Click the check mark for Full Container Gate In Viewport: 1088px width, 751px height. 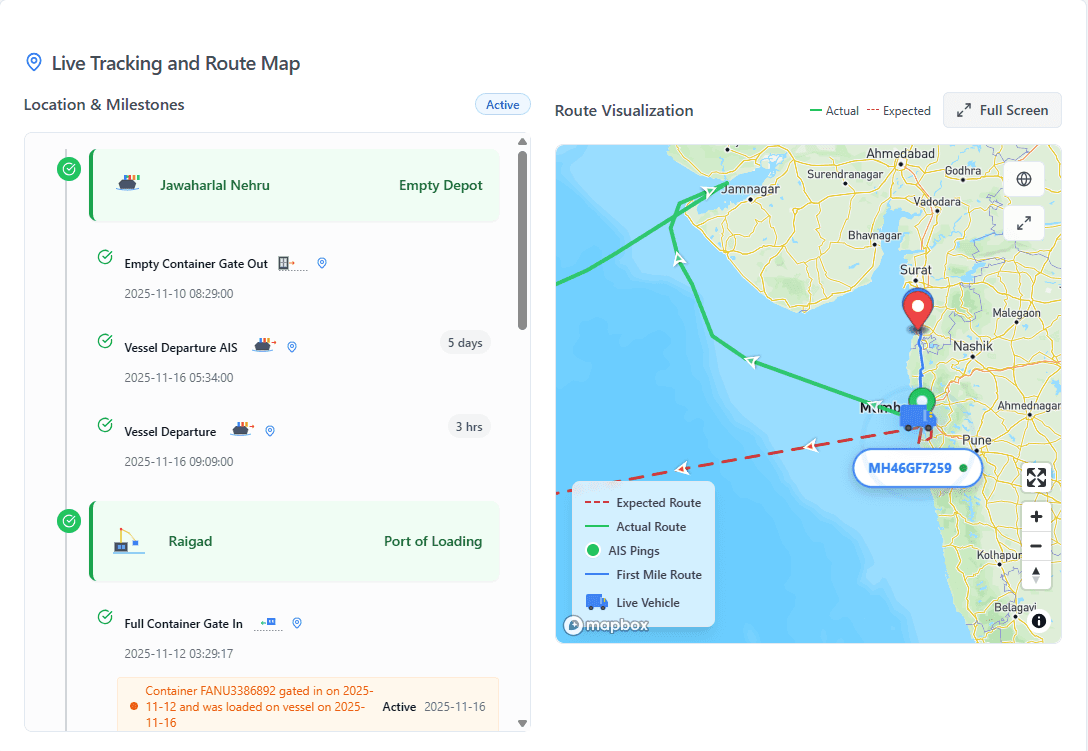105,616
